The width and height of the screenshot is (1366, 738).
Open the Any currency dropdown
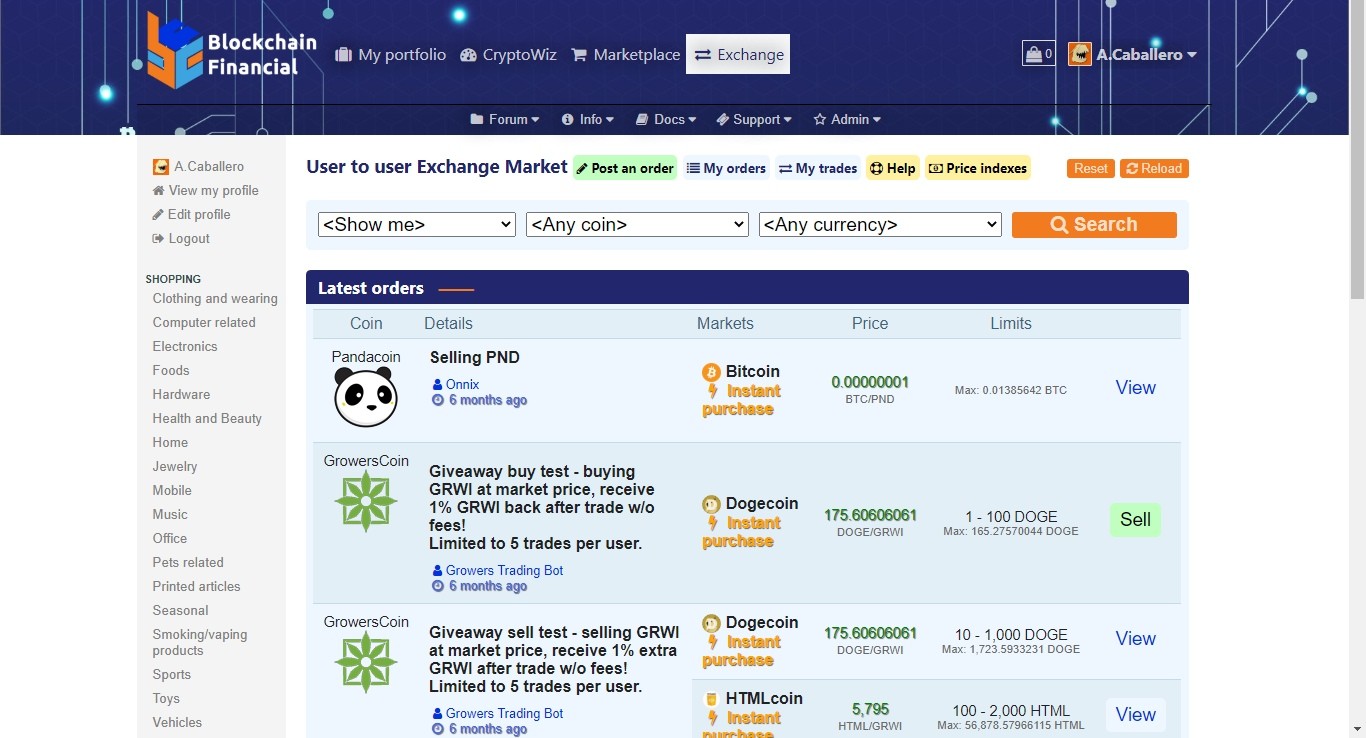(880, 225)
